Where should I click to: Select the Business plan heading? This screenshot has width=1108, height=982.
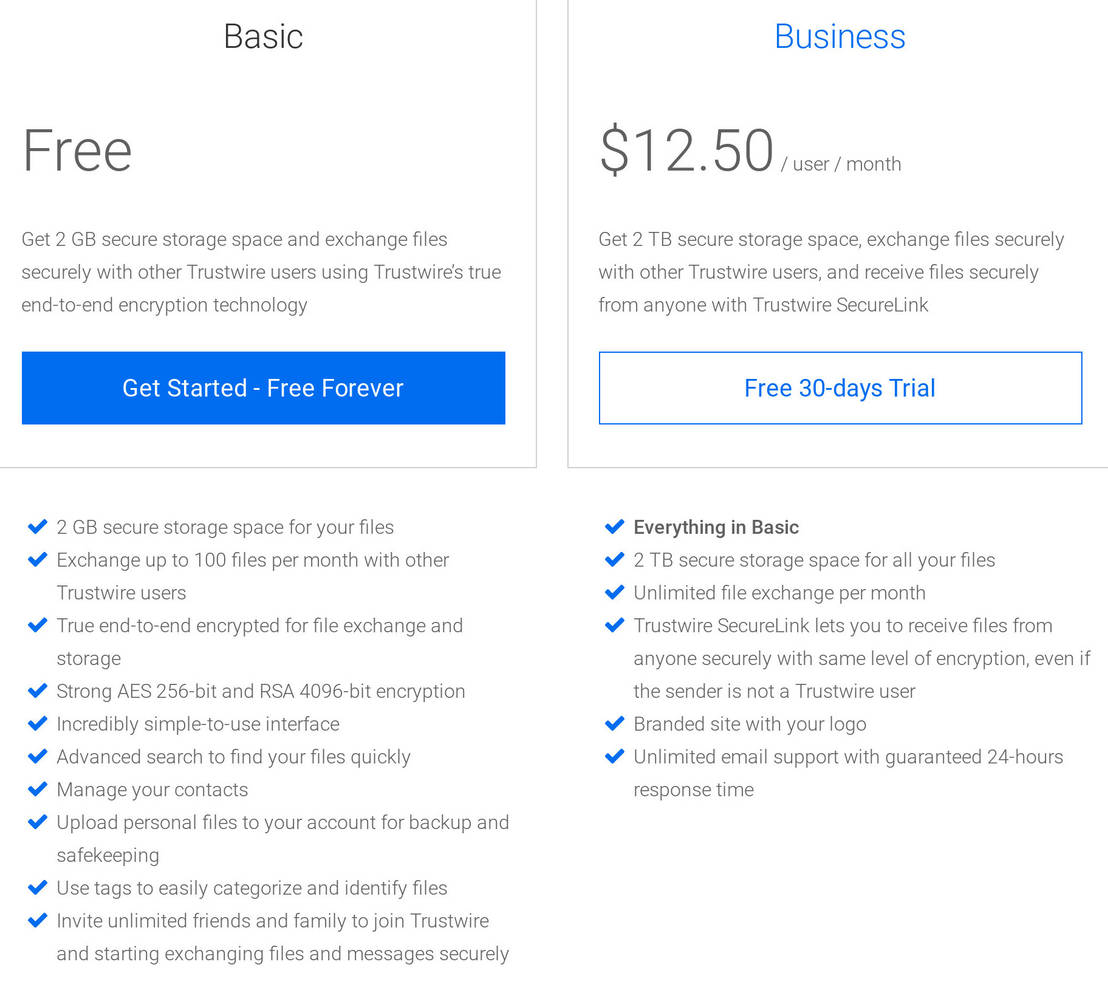coord(840,36)
